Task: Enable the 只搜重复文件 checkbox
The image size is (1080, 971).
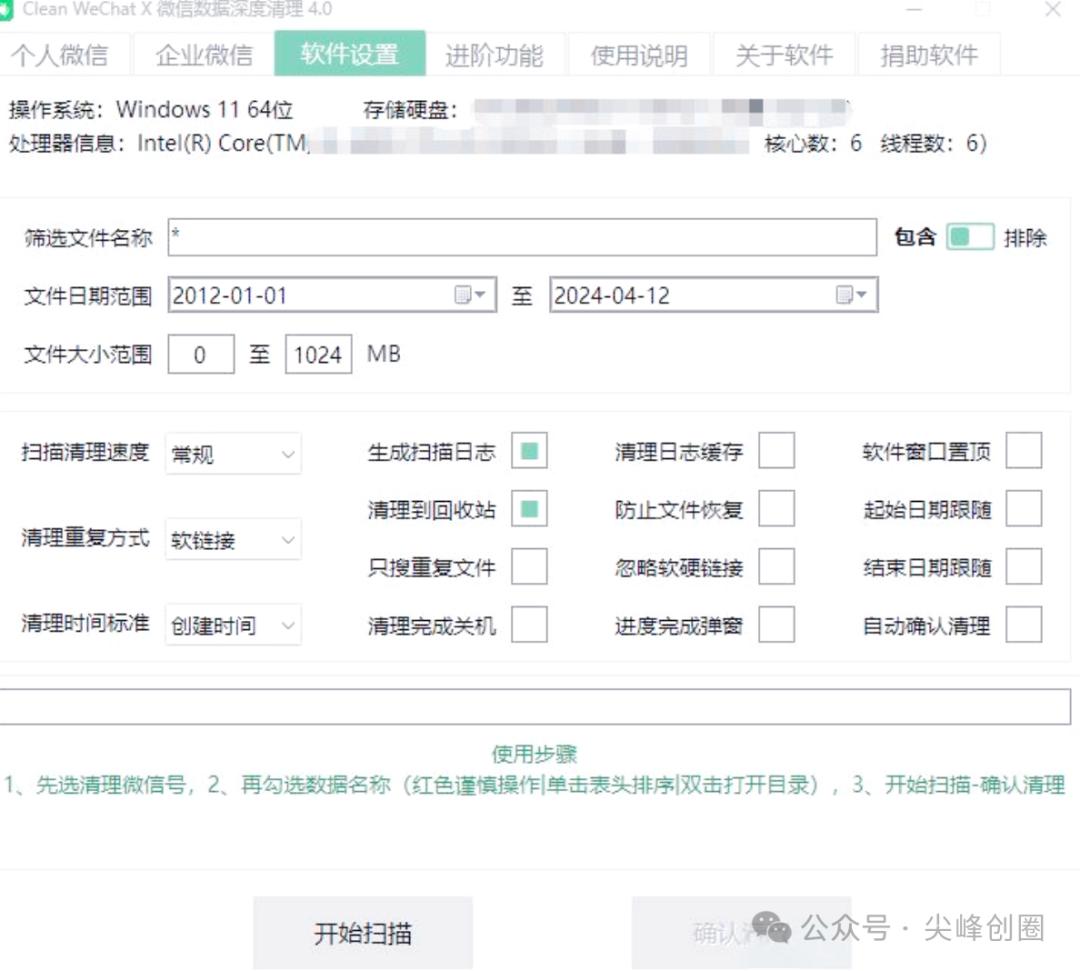Action: click(529, 567)
